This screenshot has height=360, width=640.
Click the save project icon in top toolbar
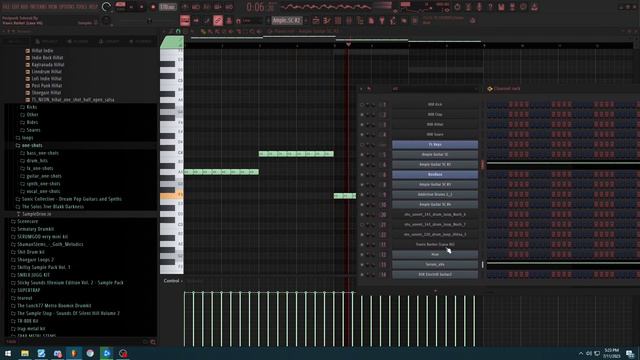point(501,7)
